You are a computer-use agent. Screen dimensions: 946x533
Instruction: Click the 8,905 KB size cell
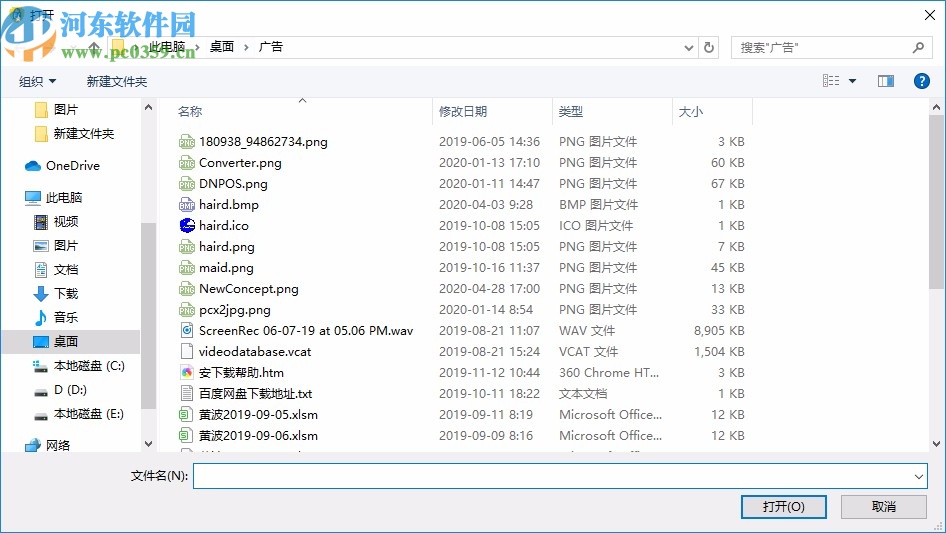coord(719,331)
